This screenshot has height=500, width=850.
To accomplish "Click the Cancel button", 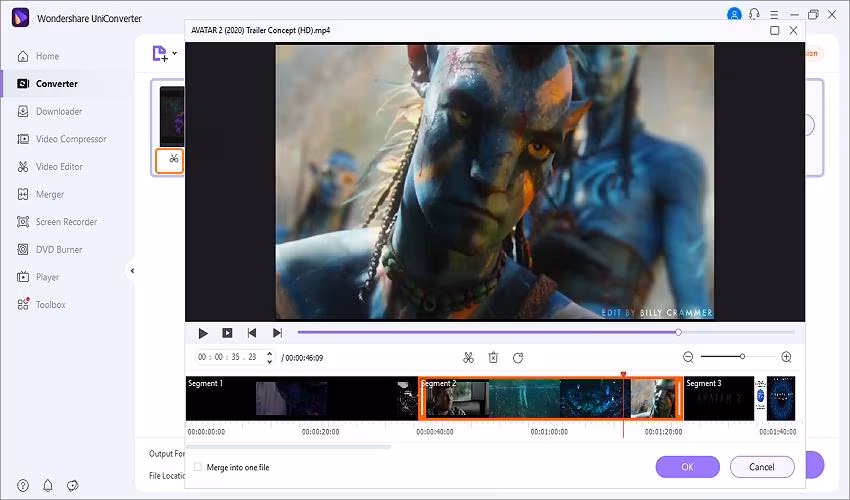I will point(762,467).
